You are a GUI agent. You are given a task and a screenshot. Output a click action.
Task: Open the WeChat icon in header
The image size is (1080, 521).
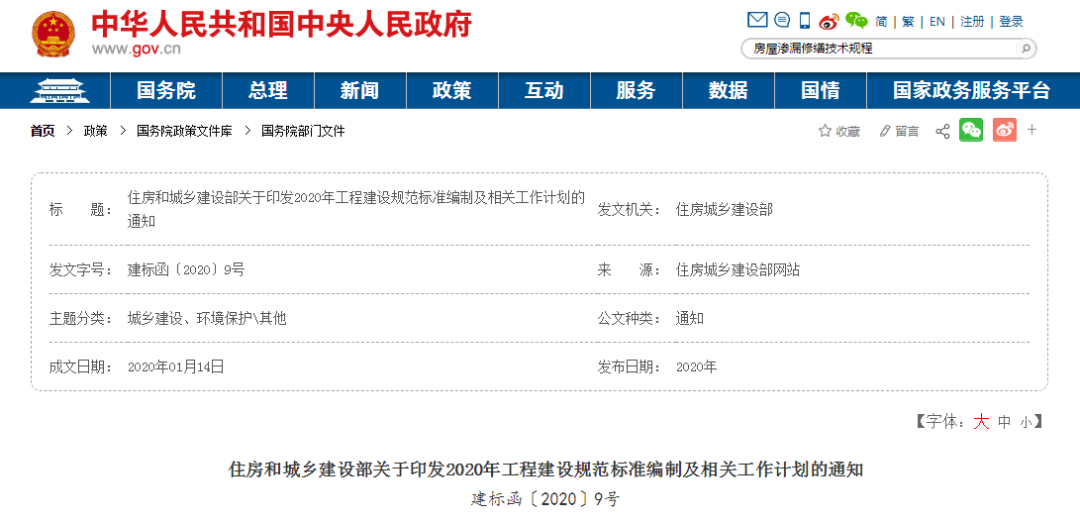point(856,21)
